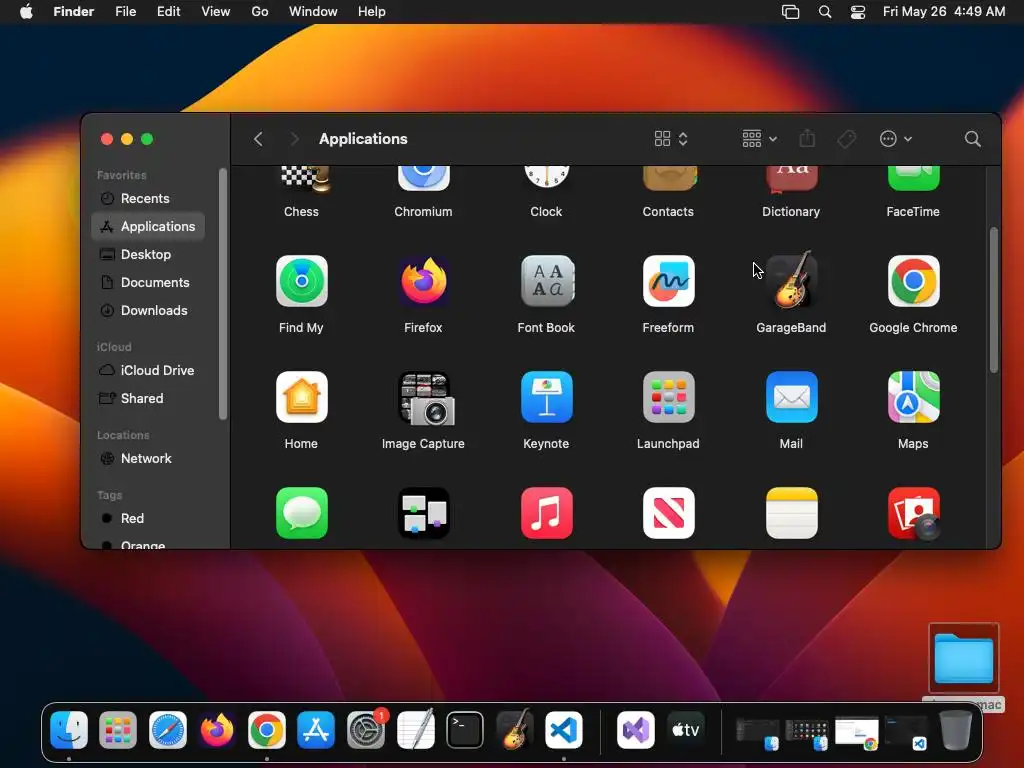Screen dimensions: 1024x768
Task: Click the FaceTime app label
Action: coord(913,212)
